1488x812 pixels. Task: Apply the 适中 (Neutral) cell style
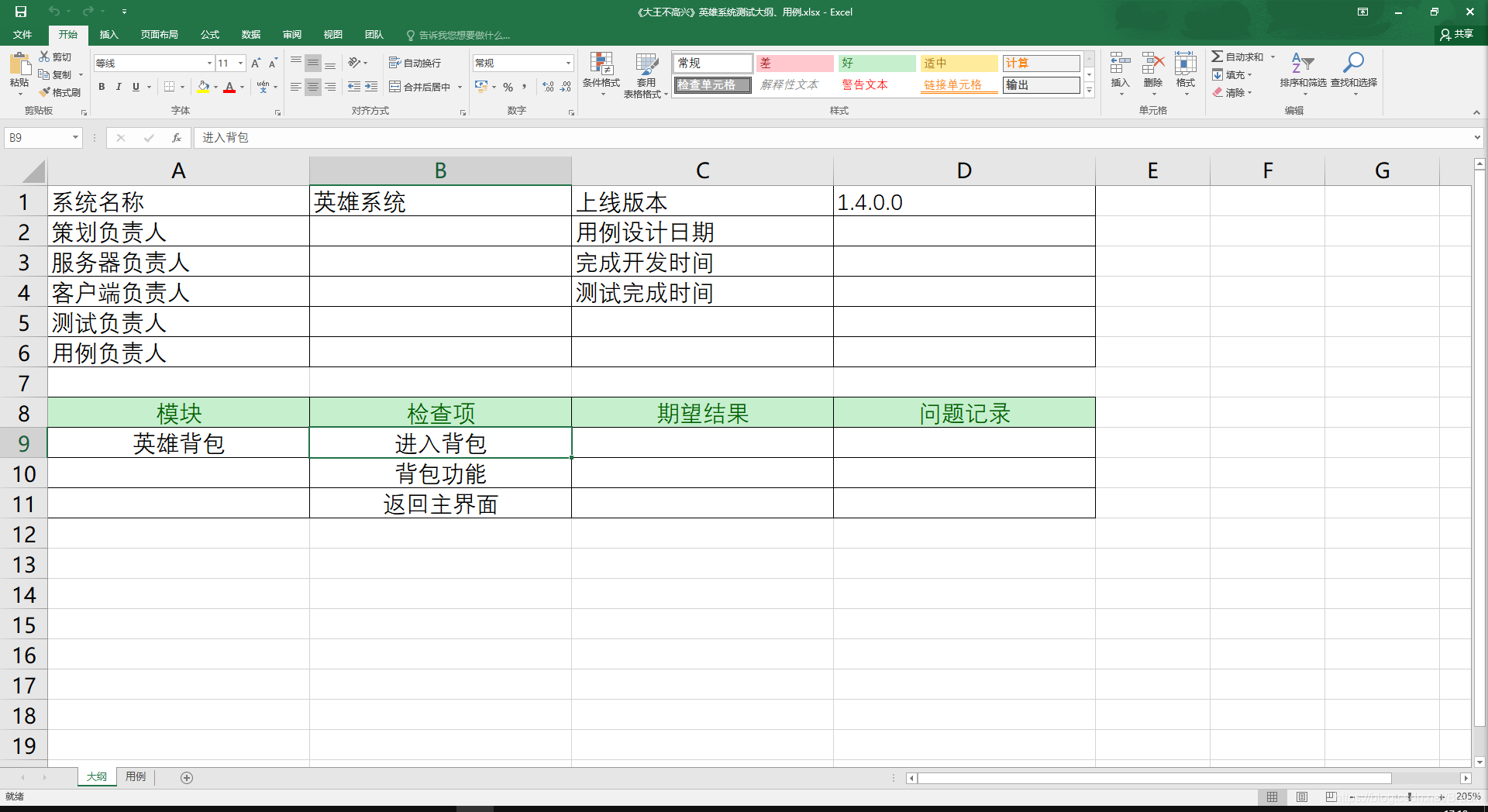pyautogui.click(x=959, y=63)
